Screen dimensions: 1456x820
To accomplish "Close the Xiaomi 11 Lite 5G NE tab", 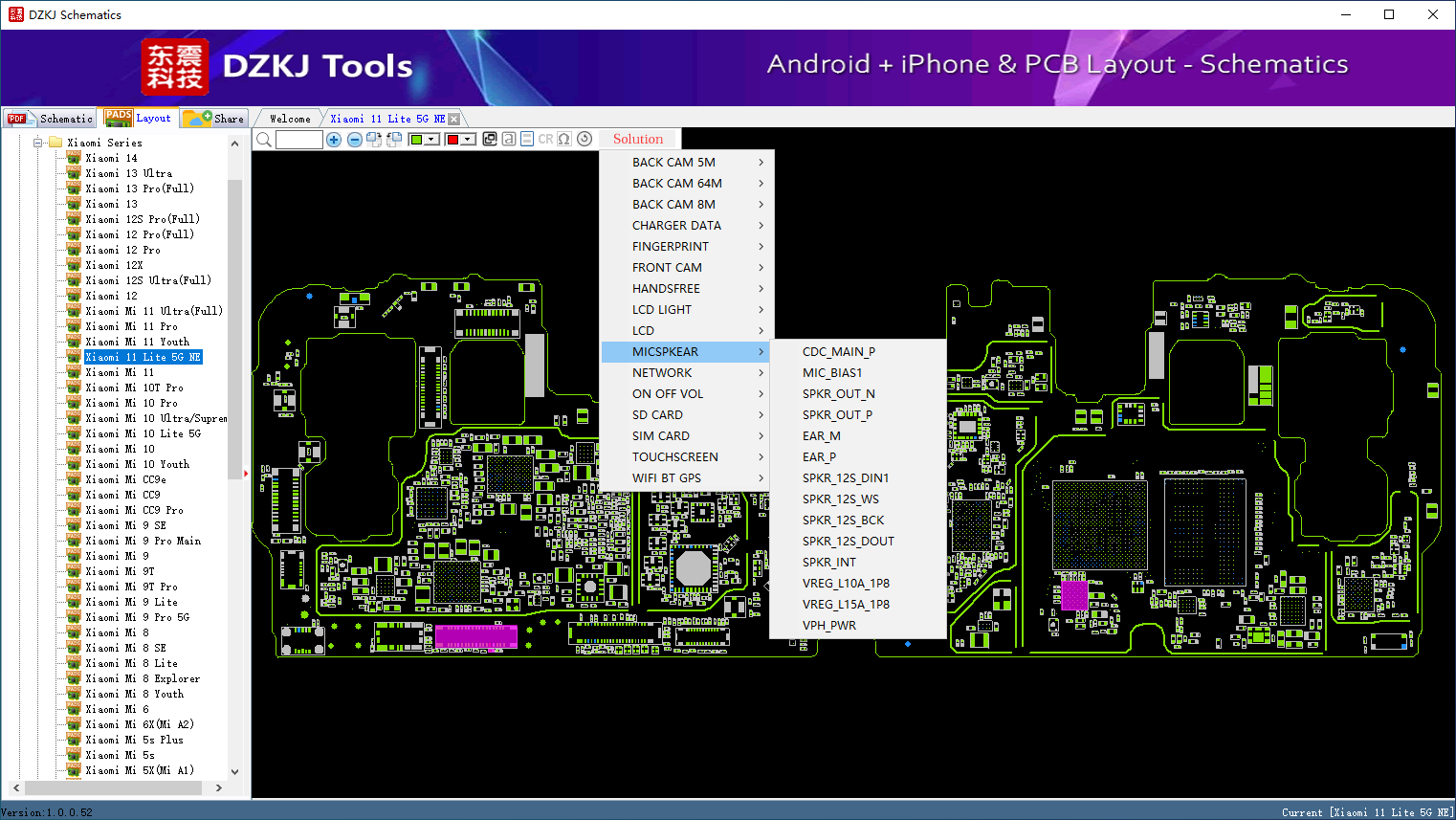I will (454, 119).
